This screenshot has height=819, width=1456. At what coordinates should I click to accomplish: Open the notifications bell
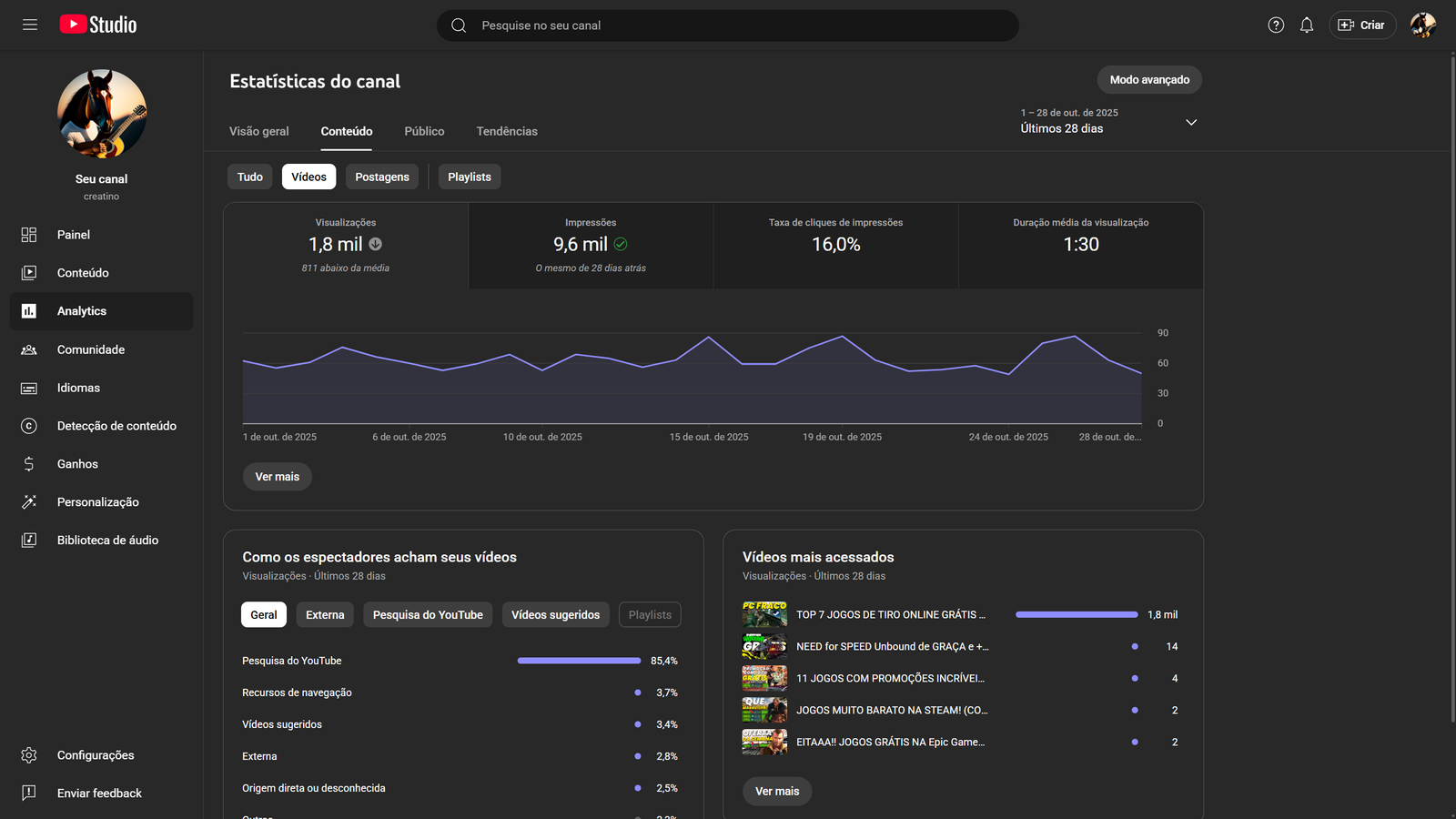tap(1307, 25)
